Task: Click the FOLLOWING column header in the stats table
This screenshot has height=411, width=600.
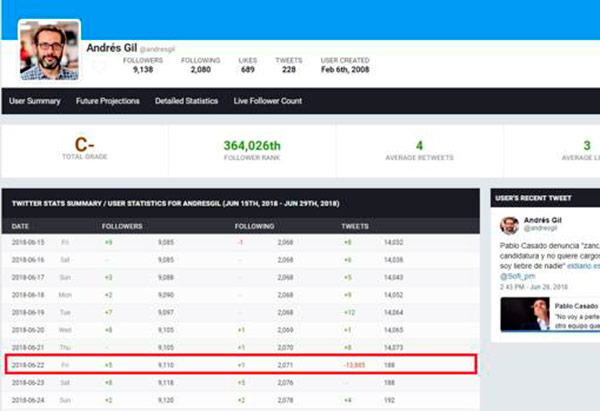Action: point(254,227)
